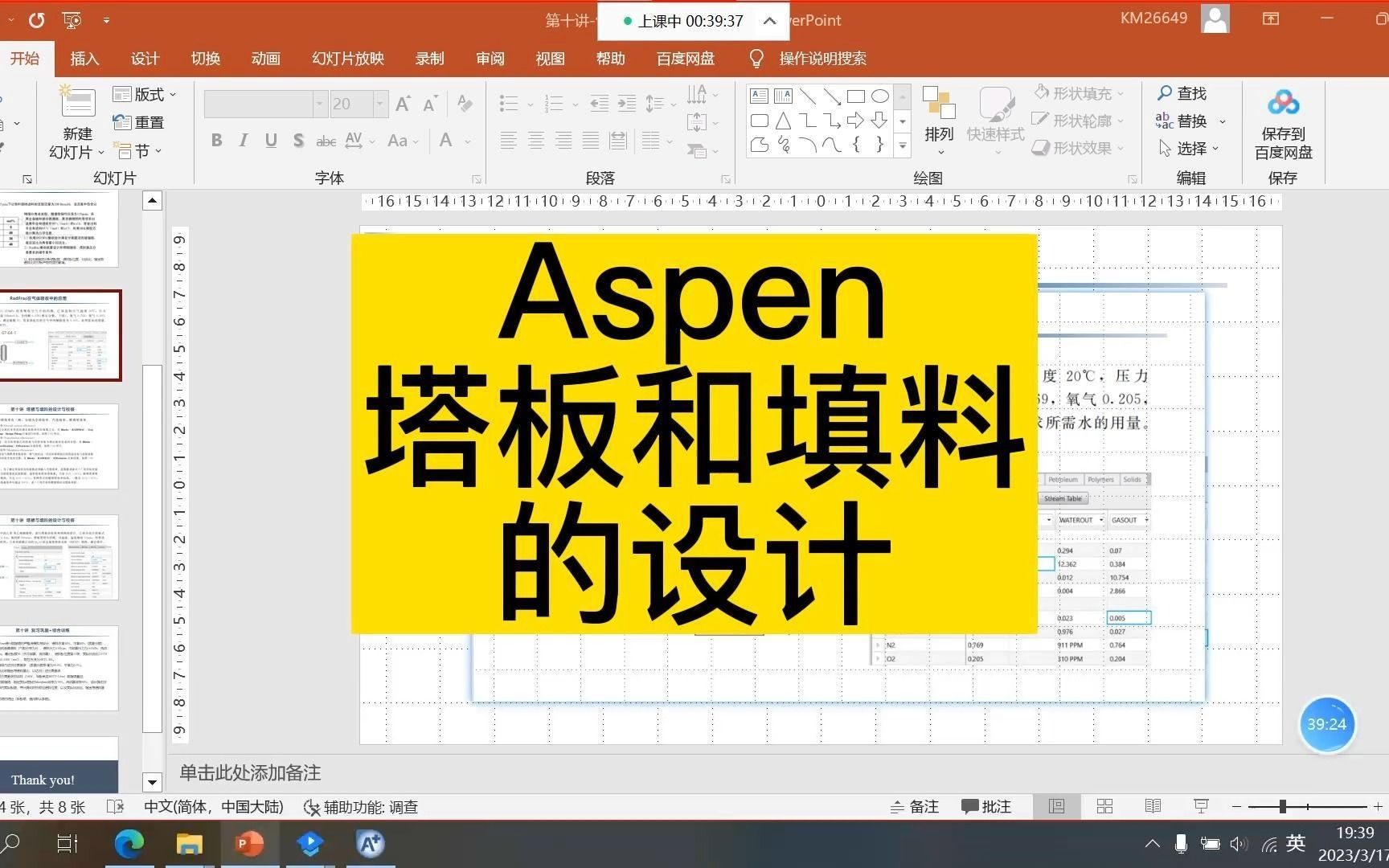This screenshot has width=1389, height=868.
Task: Decrease font size with the small A icon
Action: point(431,104)
